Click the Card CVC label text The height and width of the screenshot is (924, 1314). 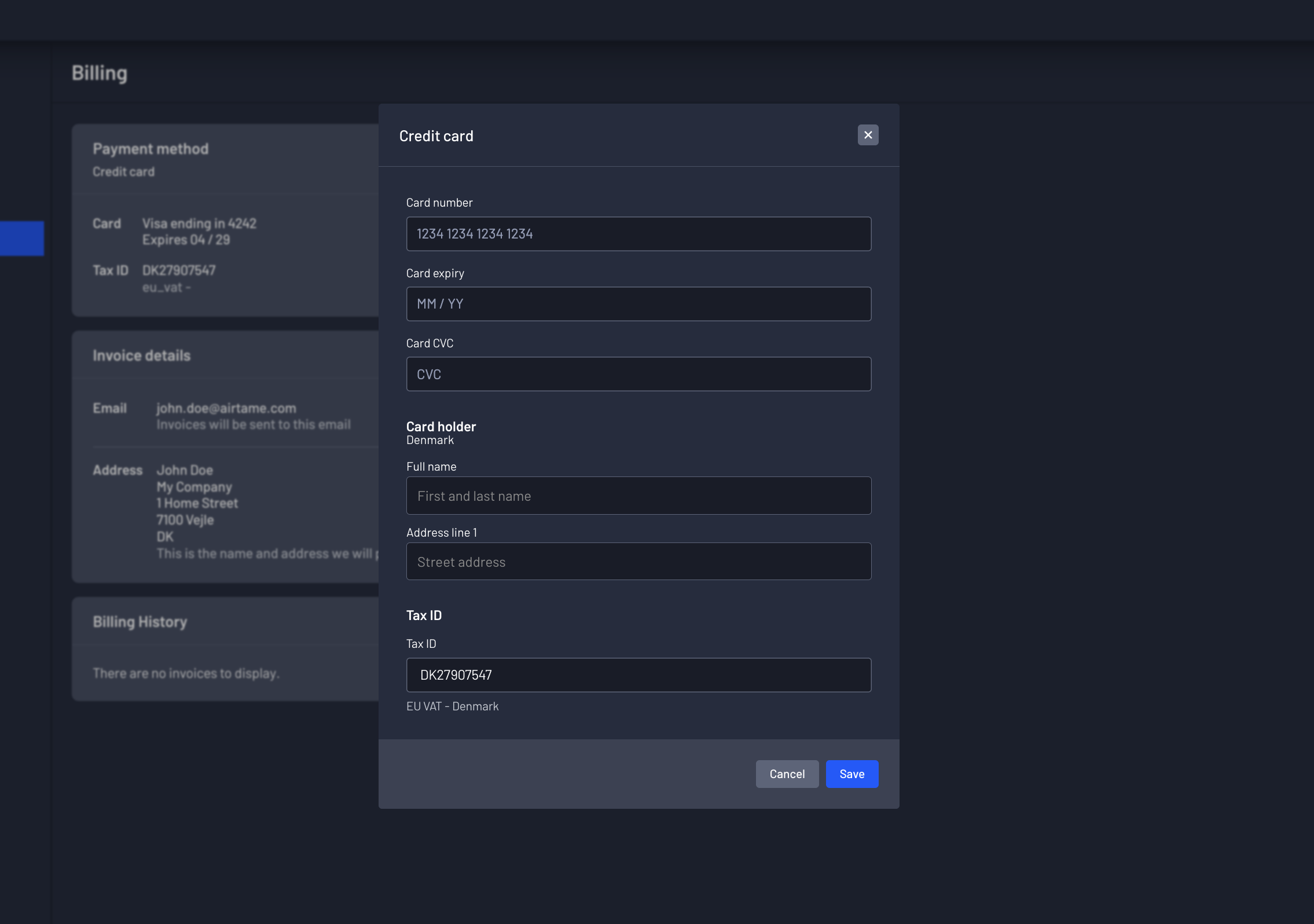(430, 343)
